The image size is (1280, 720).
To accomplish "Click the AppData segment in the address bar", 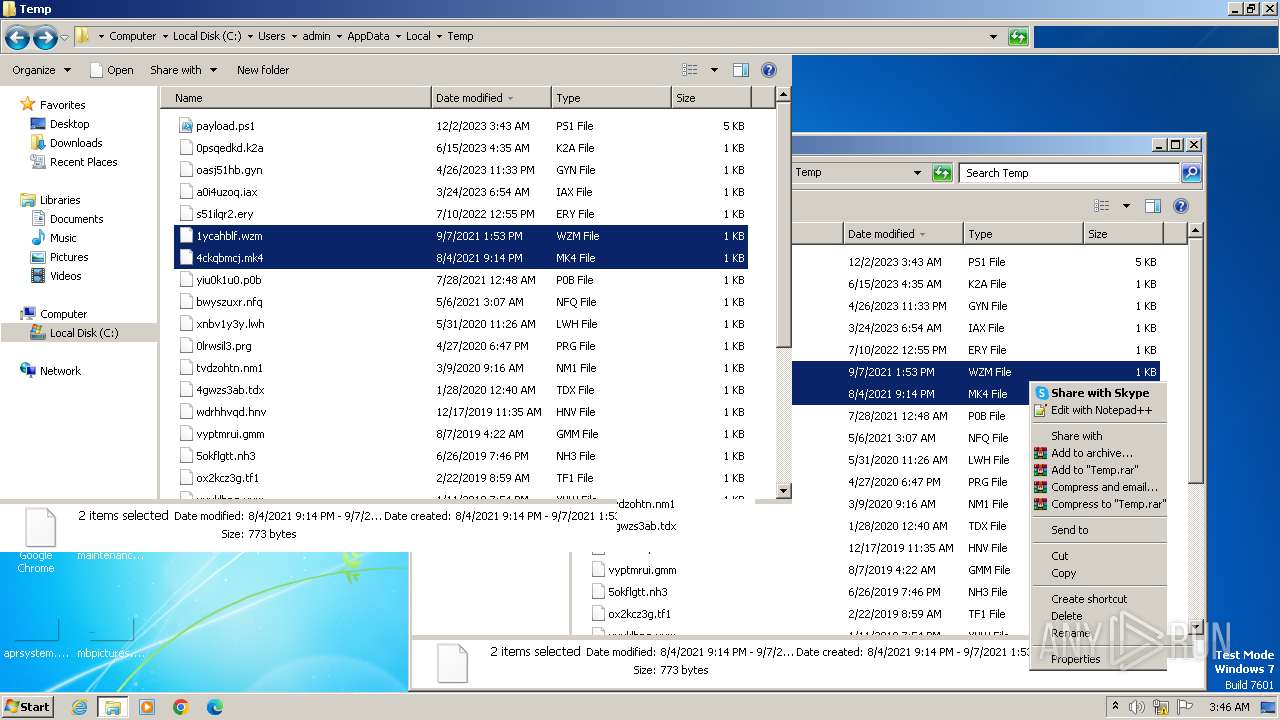I will point(368,36).
